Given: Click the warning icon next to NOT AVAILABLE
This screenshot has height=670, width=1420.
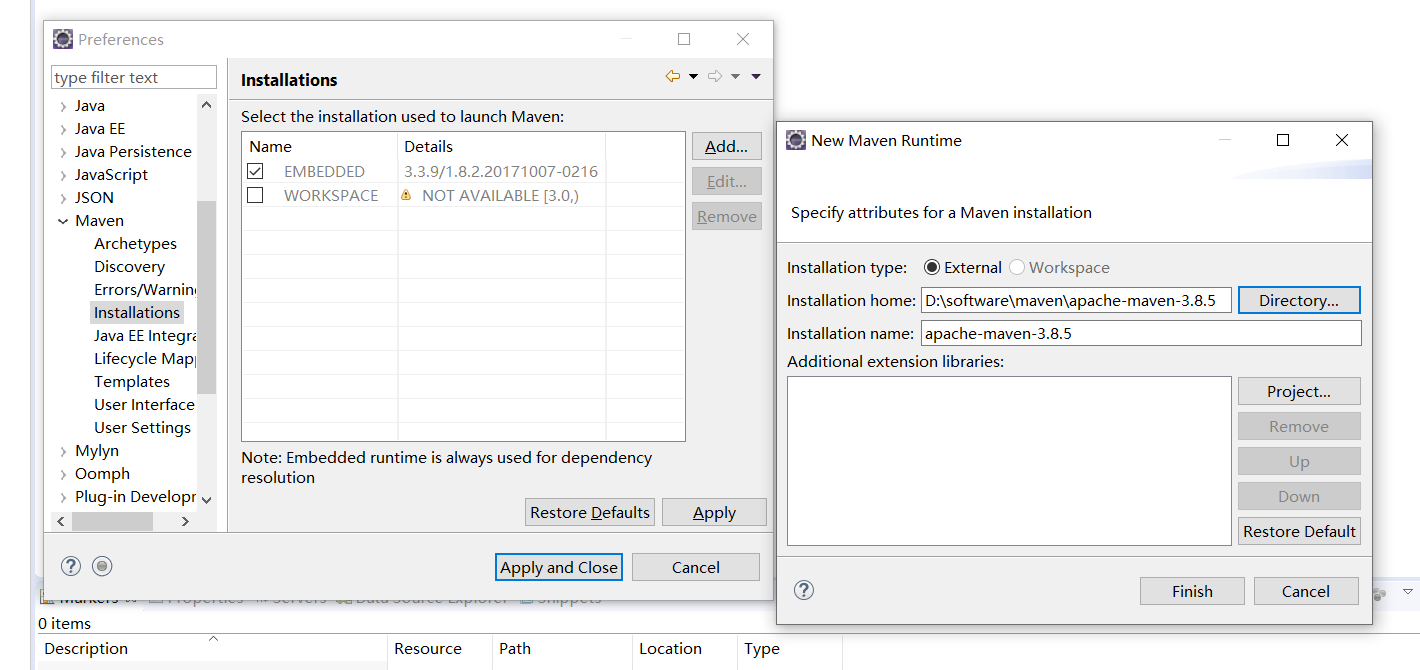Looking at the screenshot, I should (409, 196).
